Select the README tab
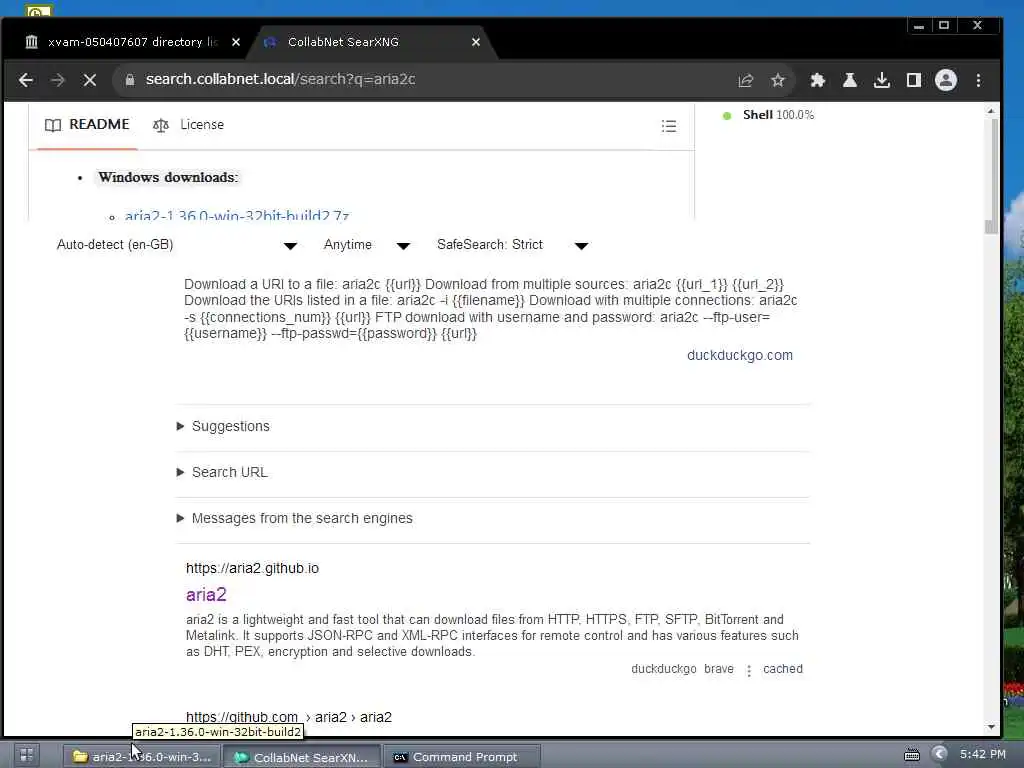This screenshot has width=1024, height=768. [x=87, y=125]
